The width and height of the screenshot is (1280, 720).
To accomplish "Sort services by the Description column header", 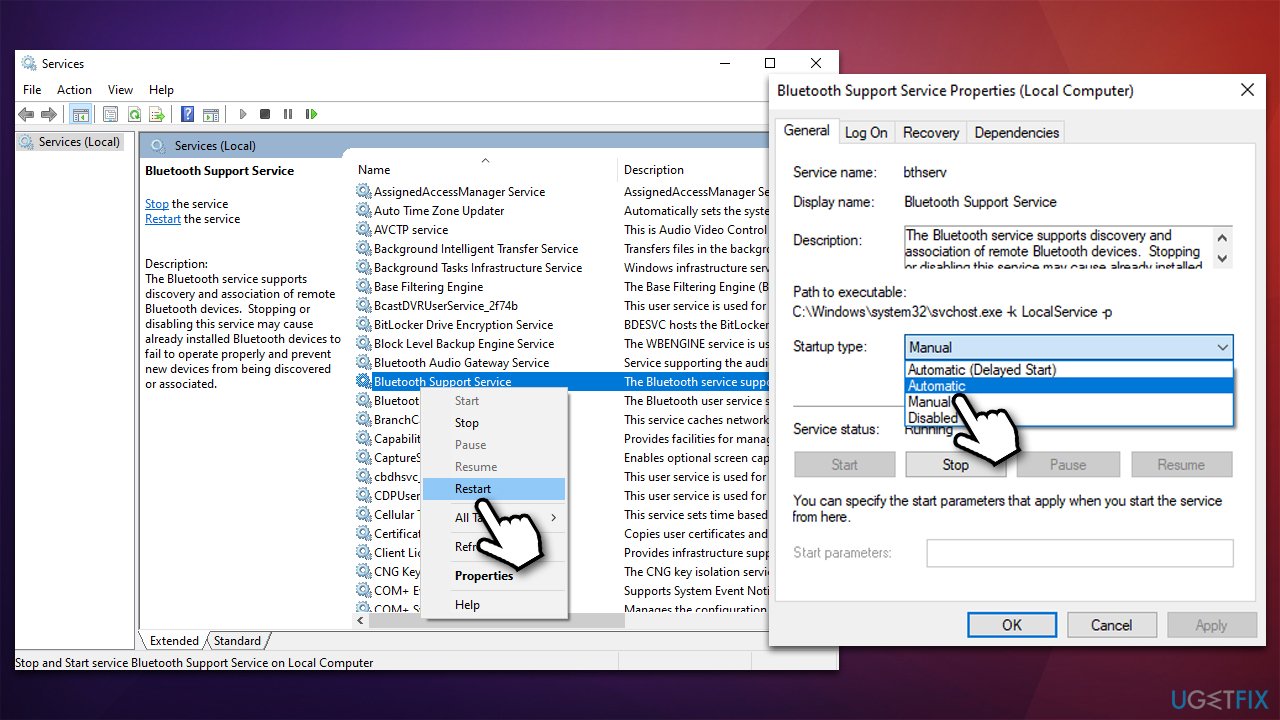I will [654, 170].
